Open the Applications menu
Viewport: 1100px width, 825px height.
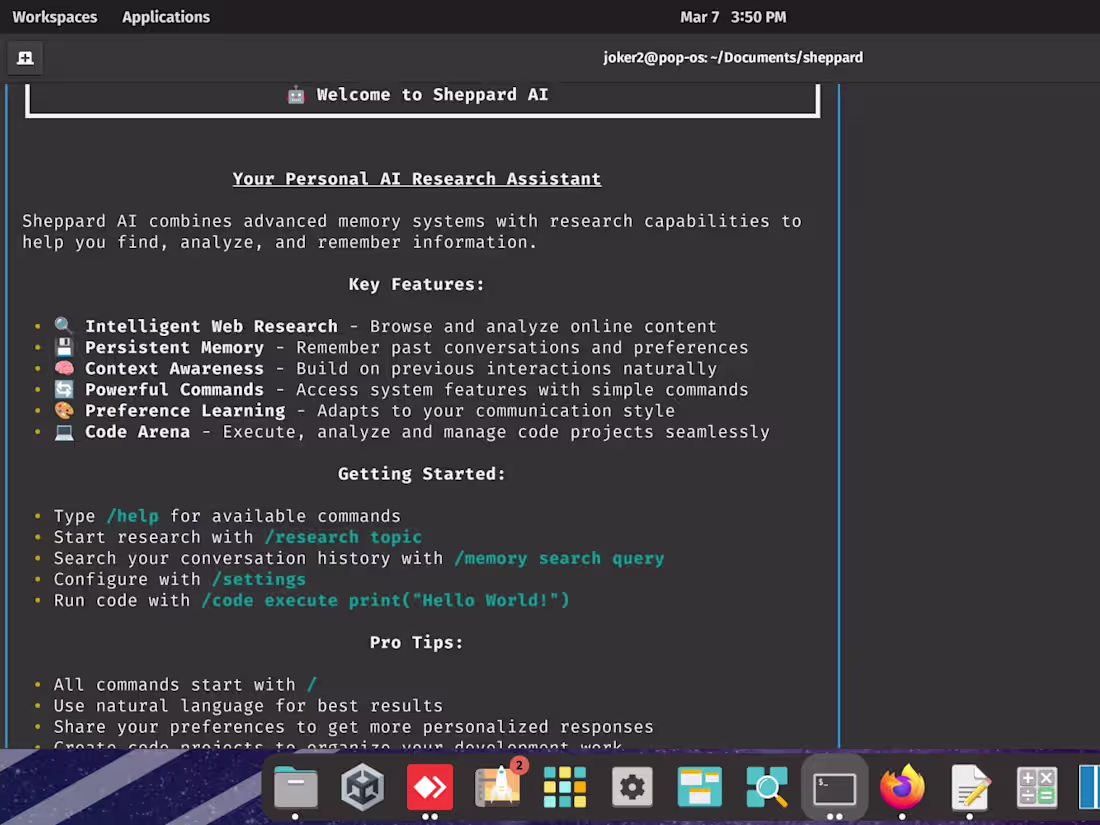[165, 16]
